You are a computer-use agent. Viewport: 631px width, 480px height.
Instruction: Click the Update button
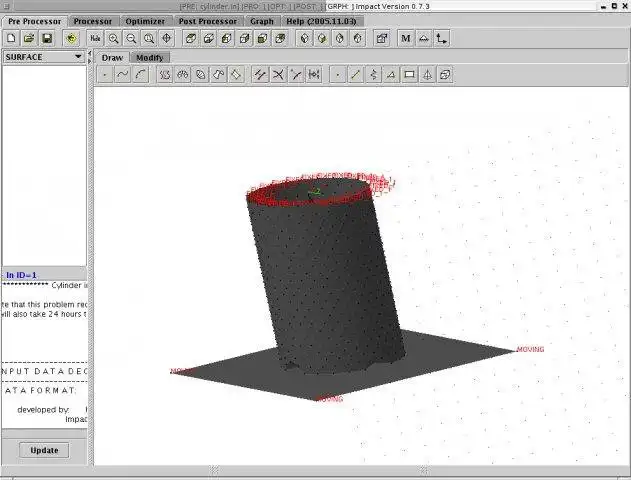pos(44,450)
